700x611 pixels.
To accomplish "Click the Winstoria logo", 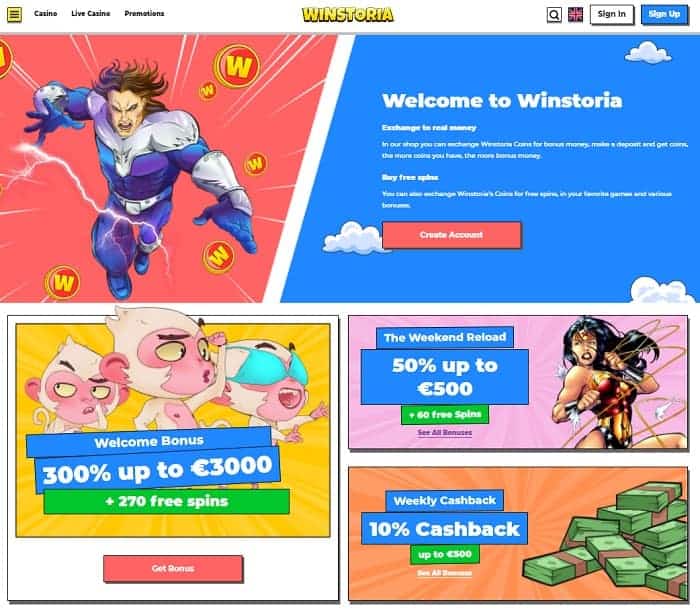I will click(347, 14).
